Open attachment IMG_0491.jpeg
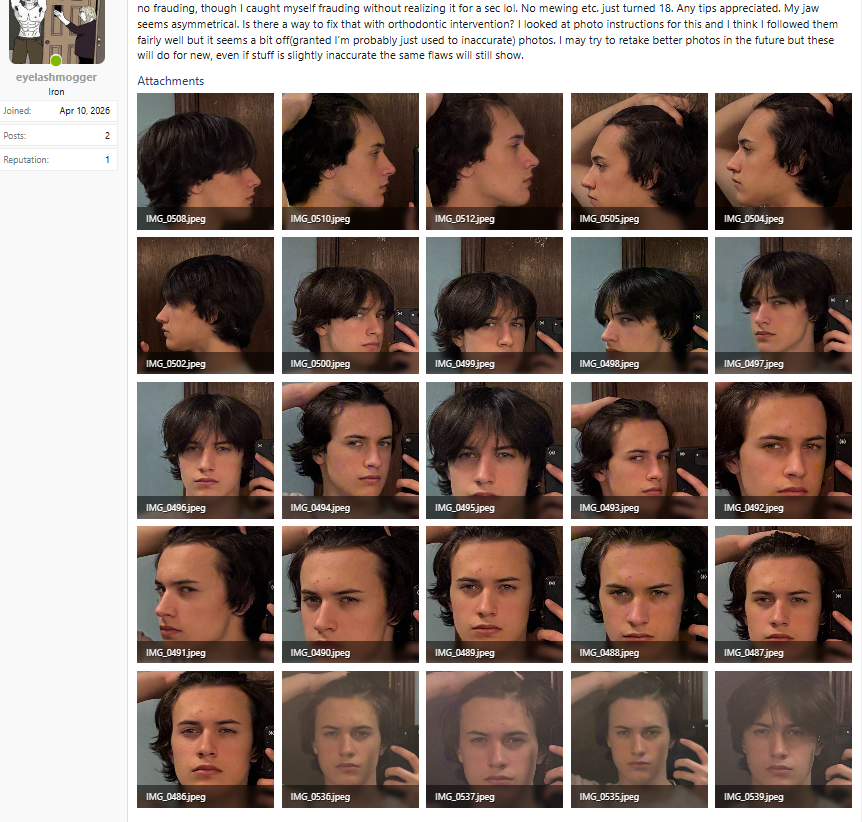This screenshot has width=862, height=822. [205, 594]
